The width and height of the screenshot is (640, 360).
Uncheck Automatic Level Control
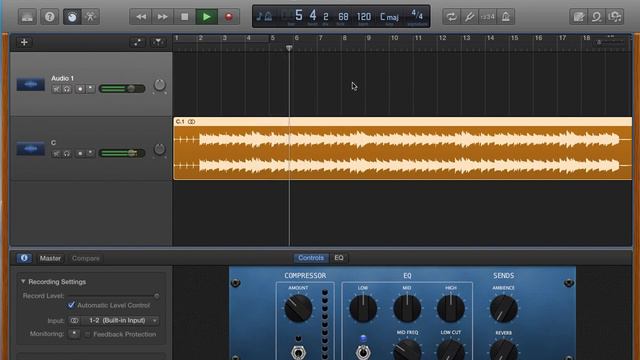[x=71, y=305]
